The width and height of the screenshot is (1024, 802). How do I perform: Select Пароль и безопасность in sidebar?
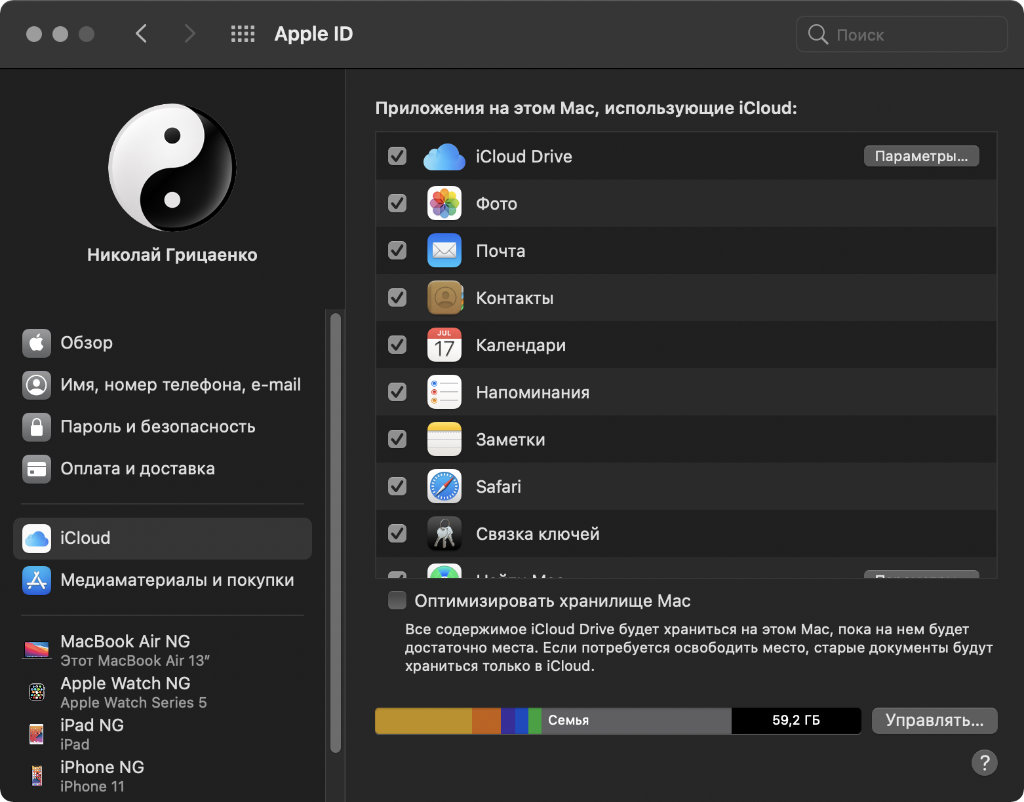pyautogui.click(x=158, y=426)
